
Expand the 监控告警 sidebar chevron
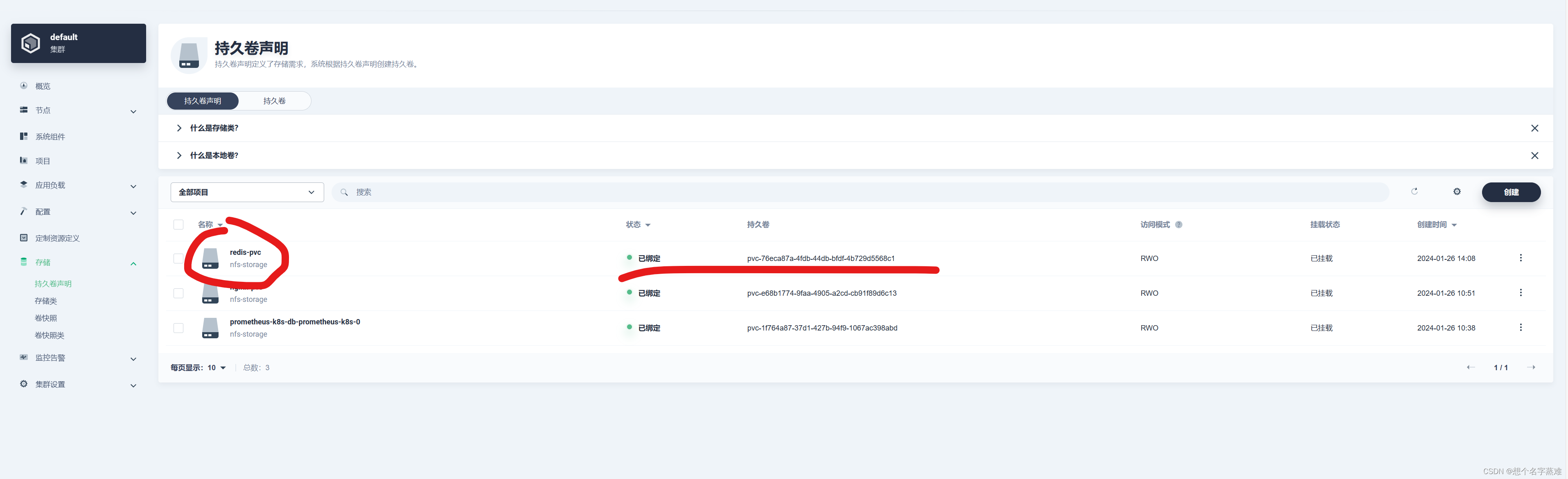133,359
